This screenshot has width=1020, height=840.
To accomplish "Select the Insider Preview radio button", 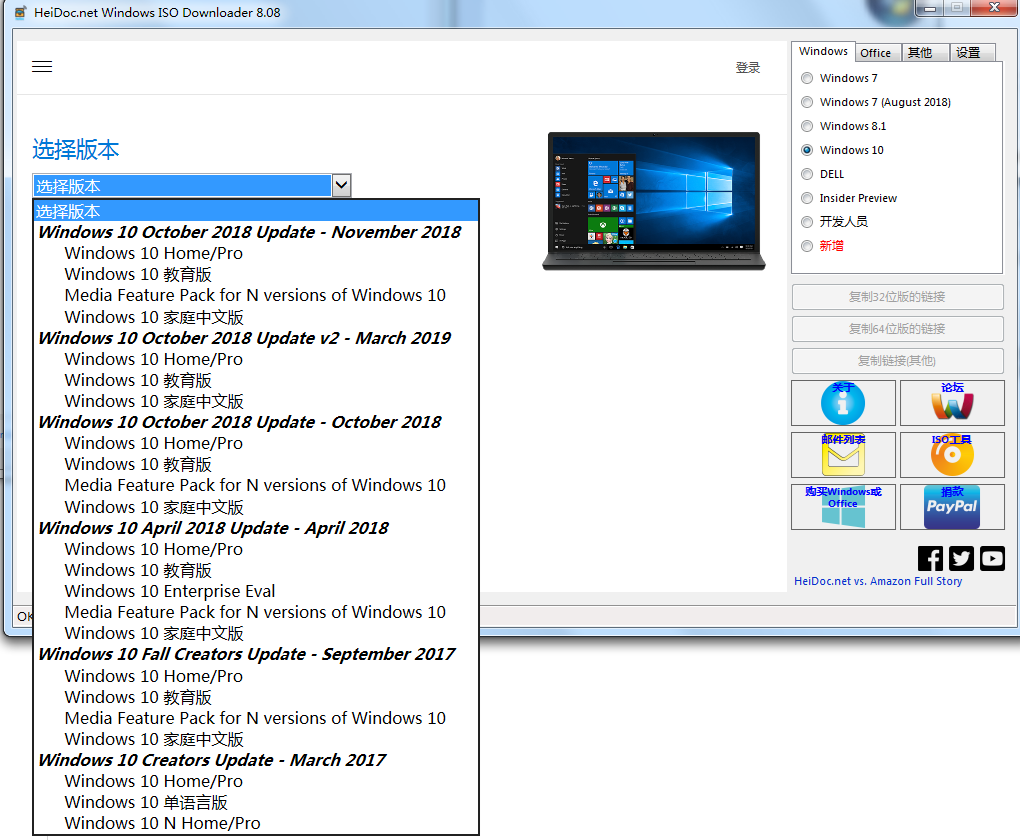I will pyautogui.click(x=807, y=198).
